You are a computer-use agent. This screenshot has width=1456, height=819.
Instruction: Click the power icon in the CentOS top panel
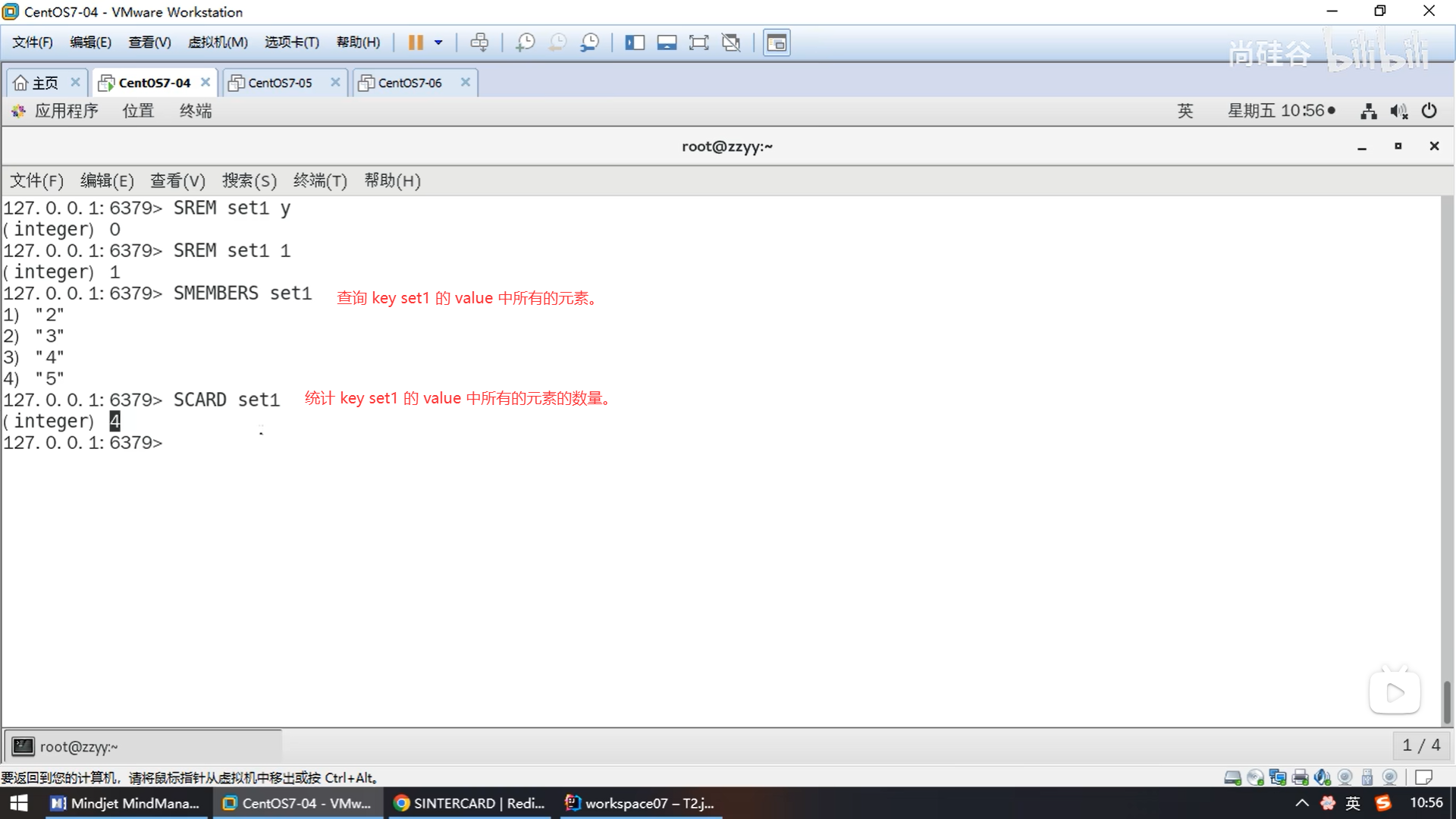point(1429,111)
